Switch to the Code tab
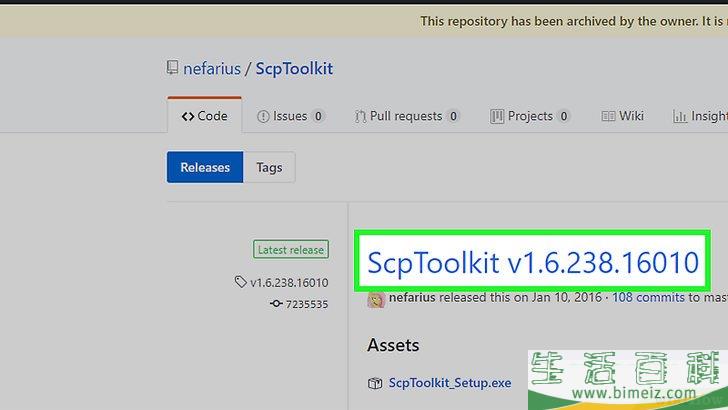The width and height of the screenshot is (728, 410). point(204,116)
